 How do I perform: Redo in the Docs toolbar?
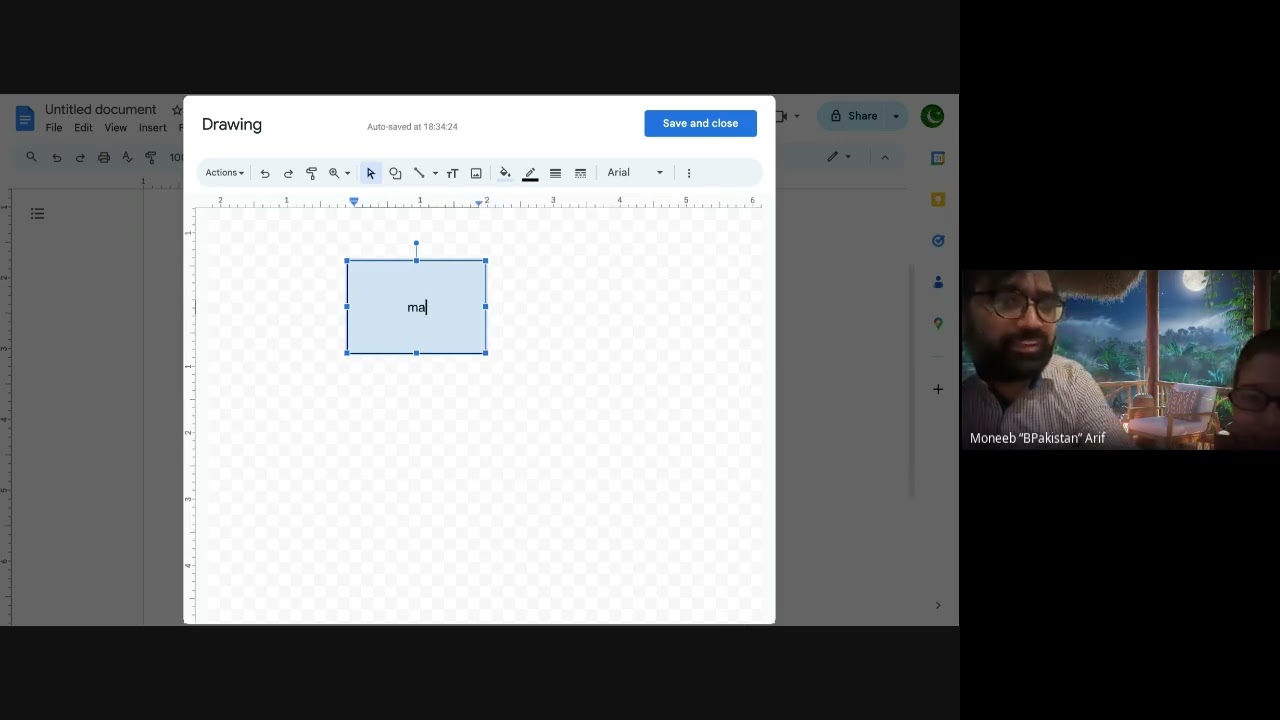point(80,157)
